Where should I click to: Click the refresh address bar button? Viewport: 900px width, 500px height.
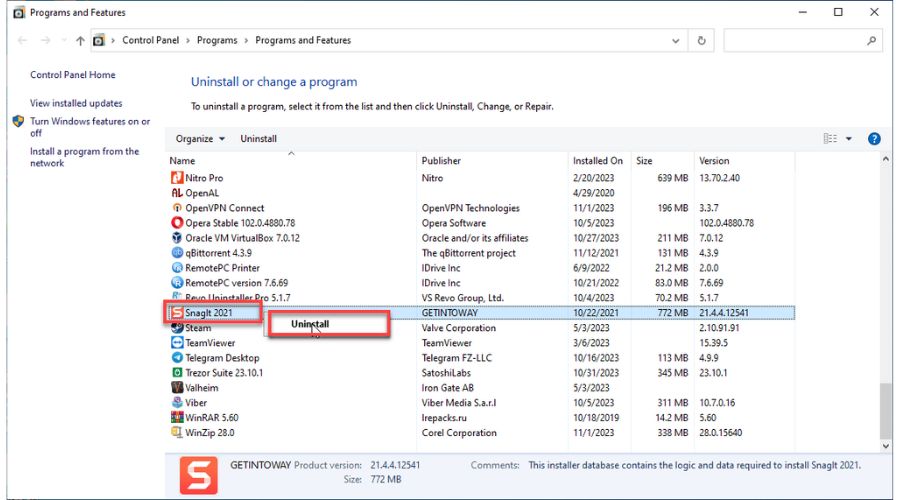[701, 41]
